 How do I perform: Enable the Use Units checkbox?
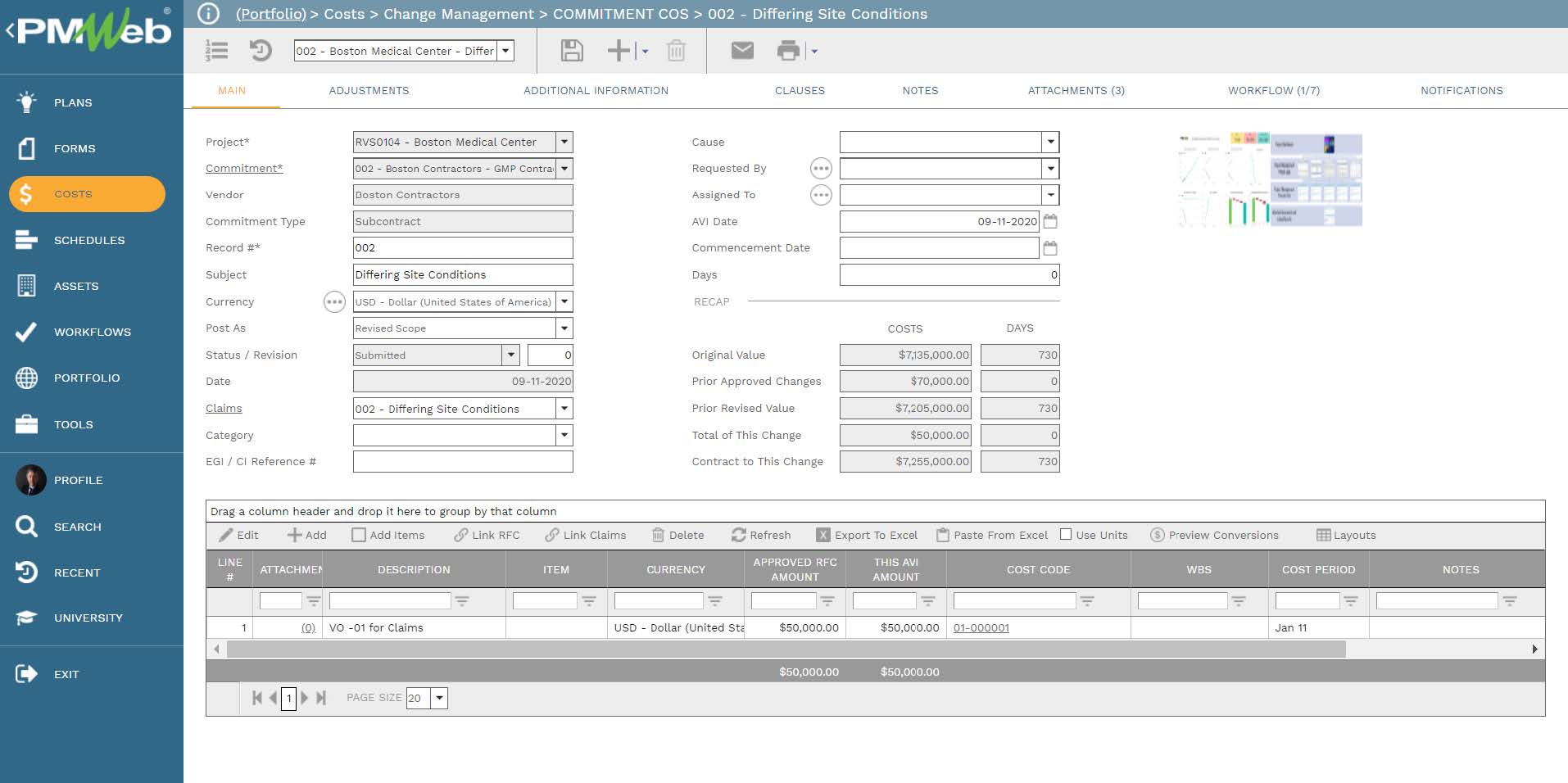coord(1066,534)
